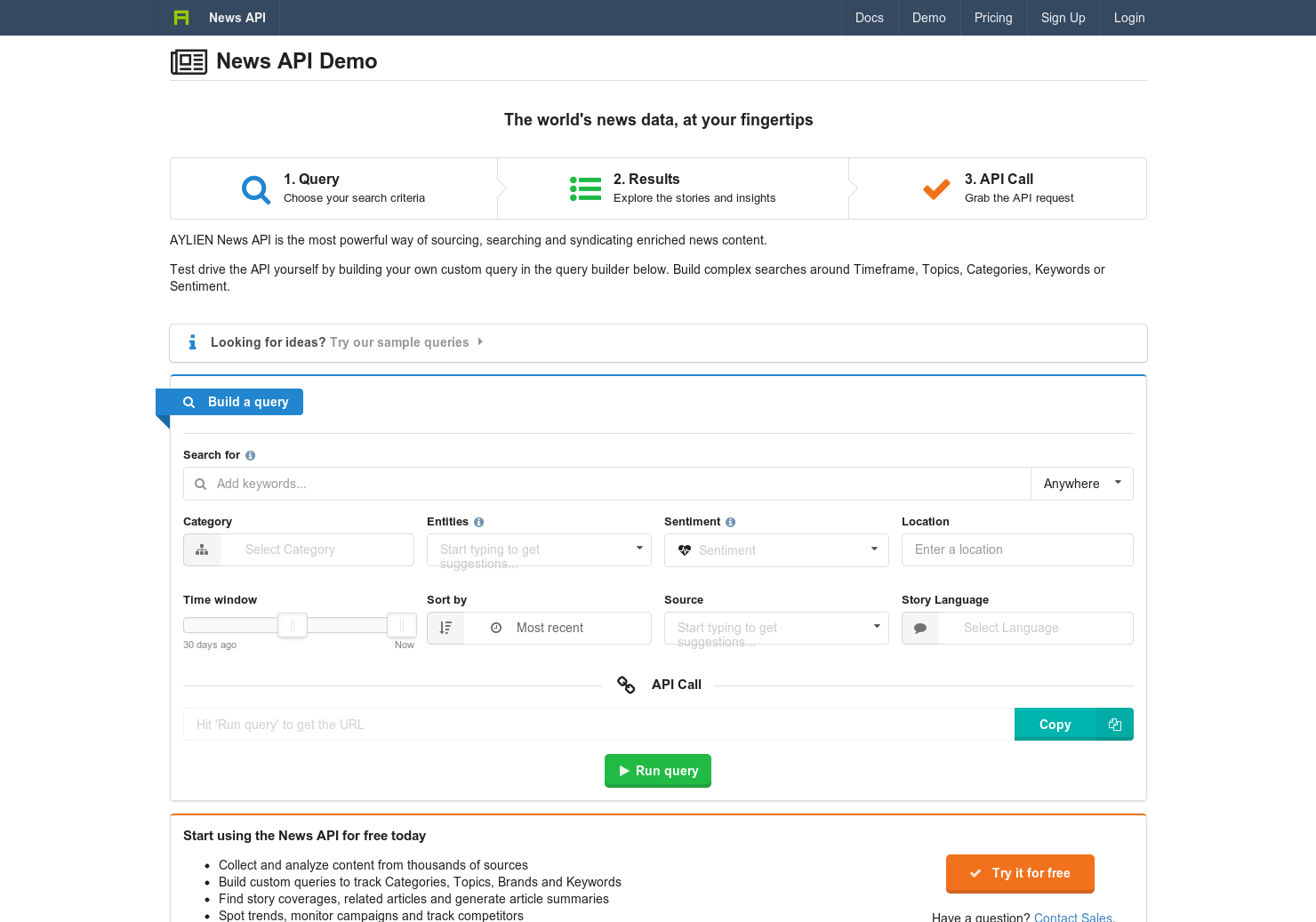
Task: Click the chain link icon beside API Call
Action: 626,685
